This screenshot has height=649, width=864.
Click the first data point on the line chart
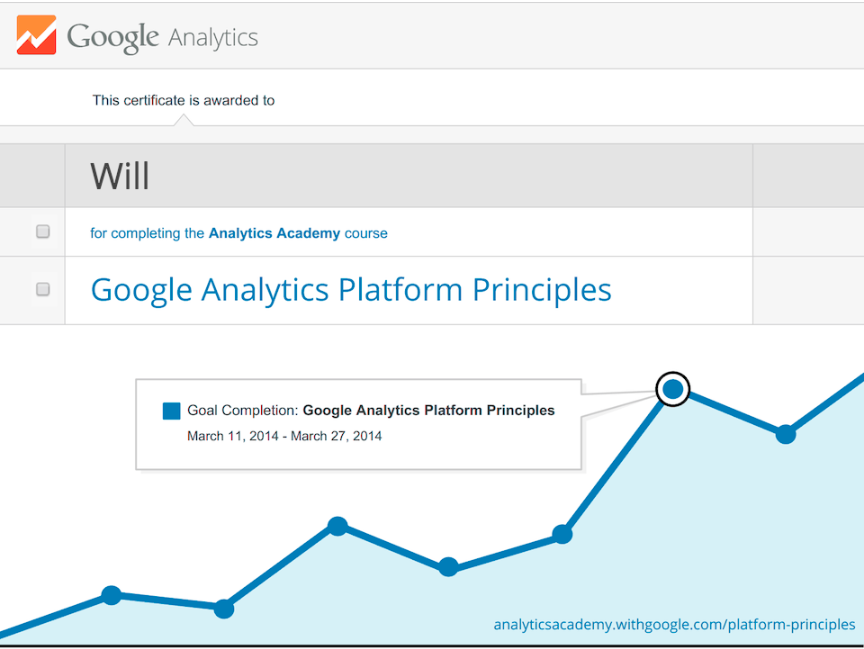(x=111, y=595)
